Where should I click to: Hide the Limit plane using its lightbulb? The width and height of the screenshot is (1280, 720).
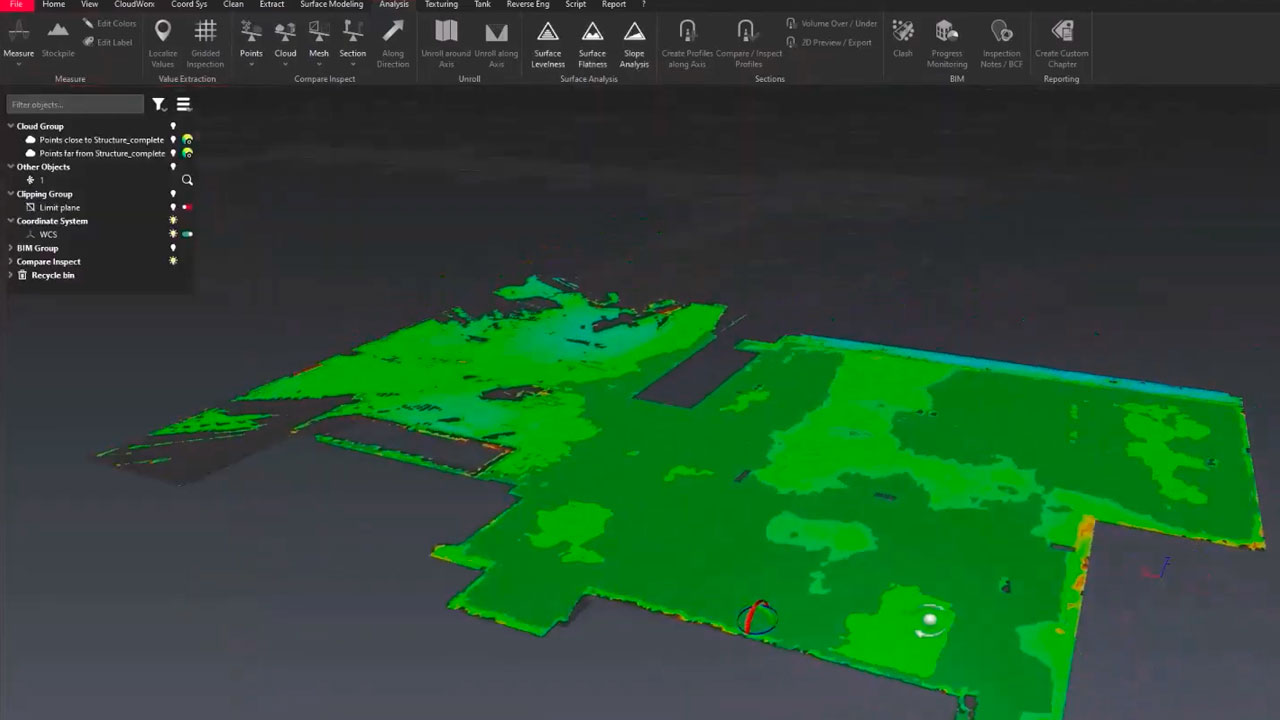click(173, 207)
